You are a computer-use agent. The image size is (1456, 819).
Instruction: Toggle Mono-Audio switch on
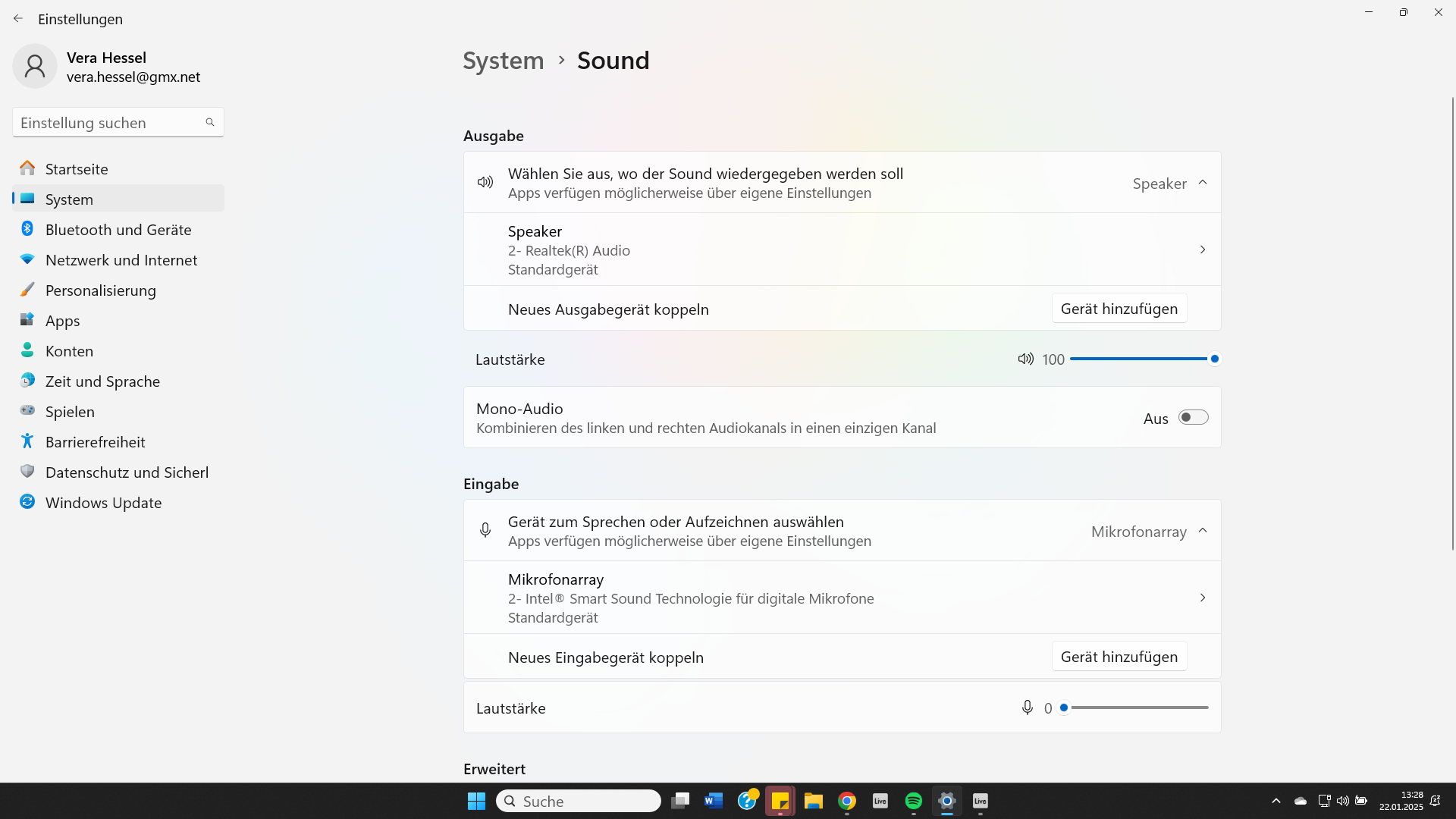pyautogui.click(x=1193, y=418)
